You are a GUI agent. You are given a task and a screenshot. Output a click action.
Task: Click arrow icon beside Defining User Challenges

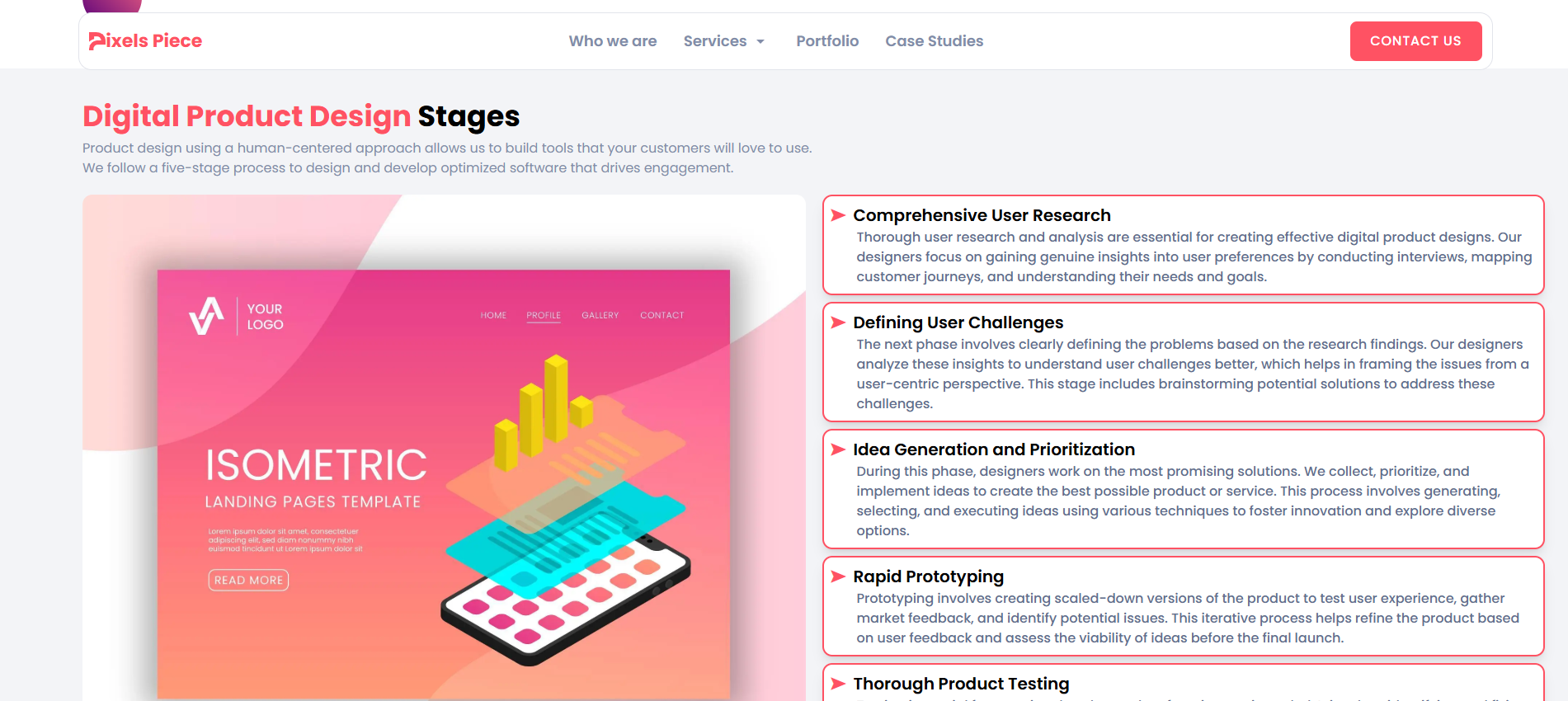tap(838, 322)
